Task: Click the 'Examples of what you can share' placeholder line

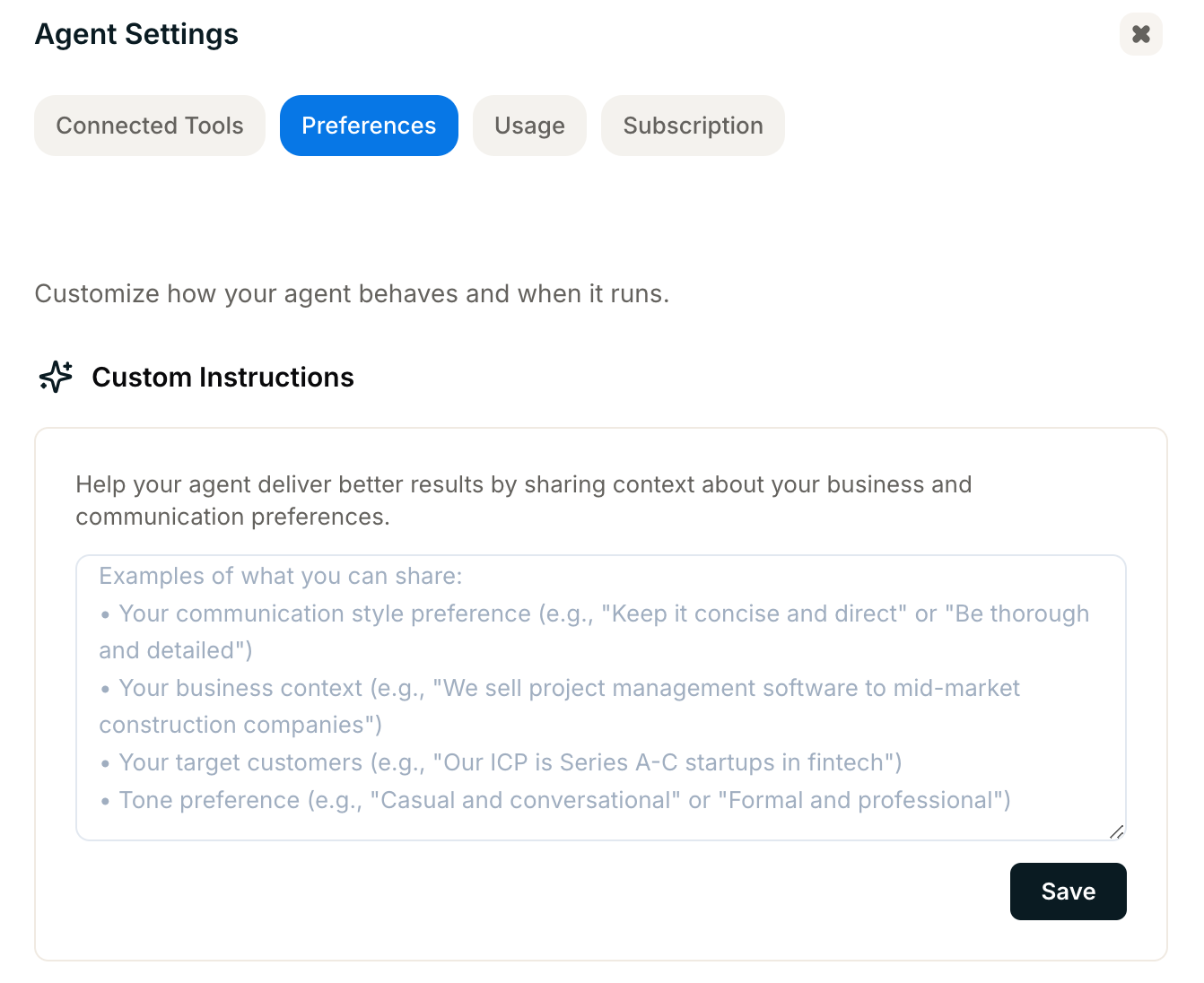Action: pyautogui.click(x=281, y=576)
